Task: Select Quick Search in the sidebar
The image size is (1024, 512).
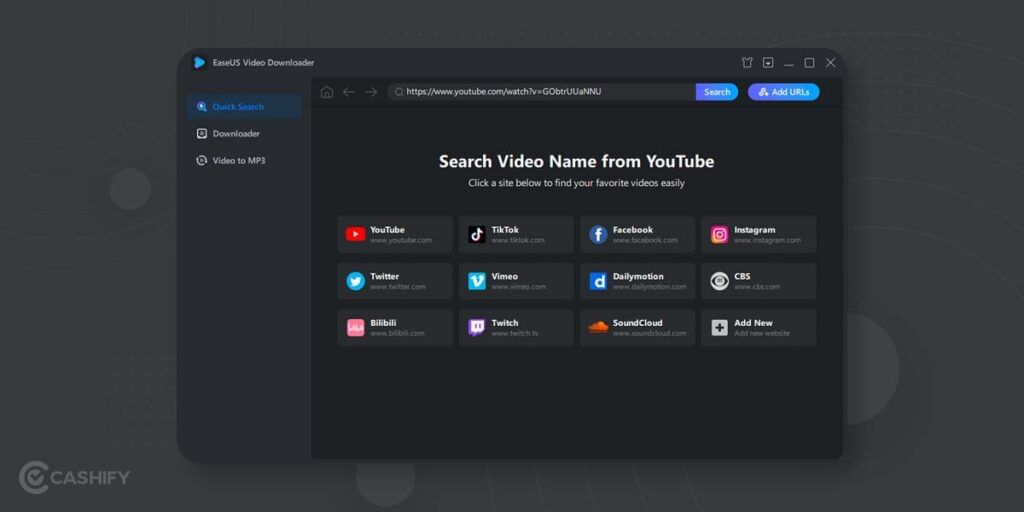Action: [244, 106]
